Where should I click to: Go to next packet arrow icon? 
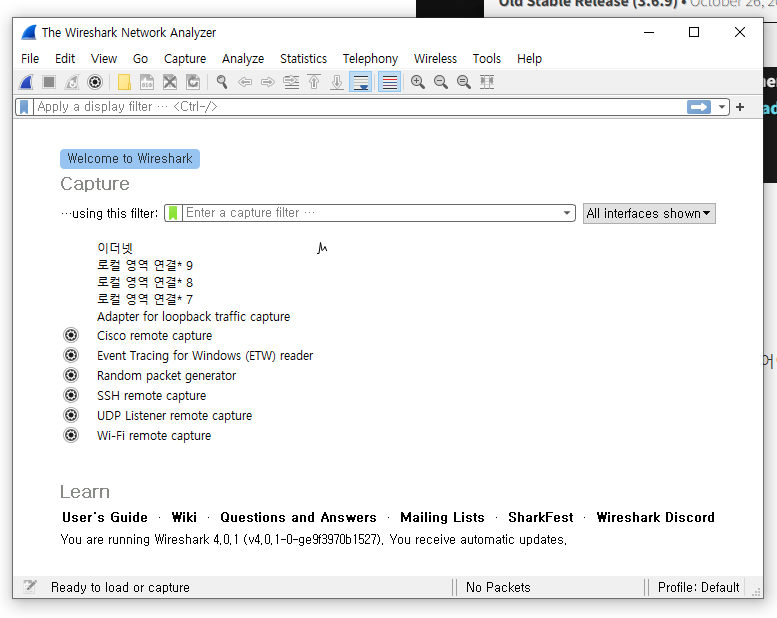pyautogui.click(x=268, y=82)
